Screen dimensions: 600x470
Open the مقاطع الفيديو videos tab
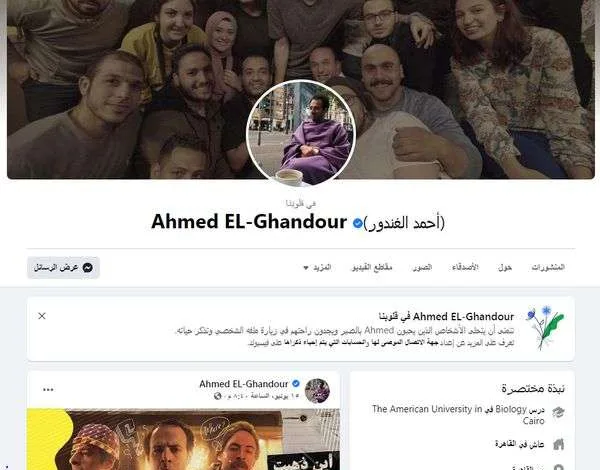click(x=372, y=267)
